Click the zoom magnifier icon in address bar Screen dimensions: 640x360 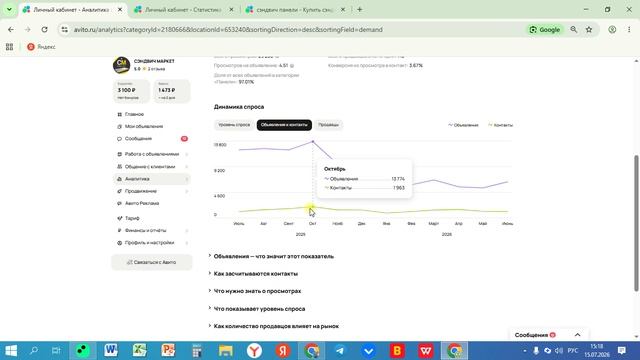coord(573,29)
